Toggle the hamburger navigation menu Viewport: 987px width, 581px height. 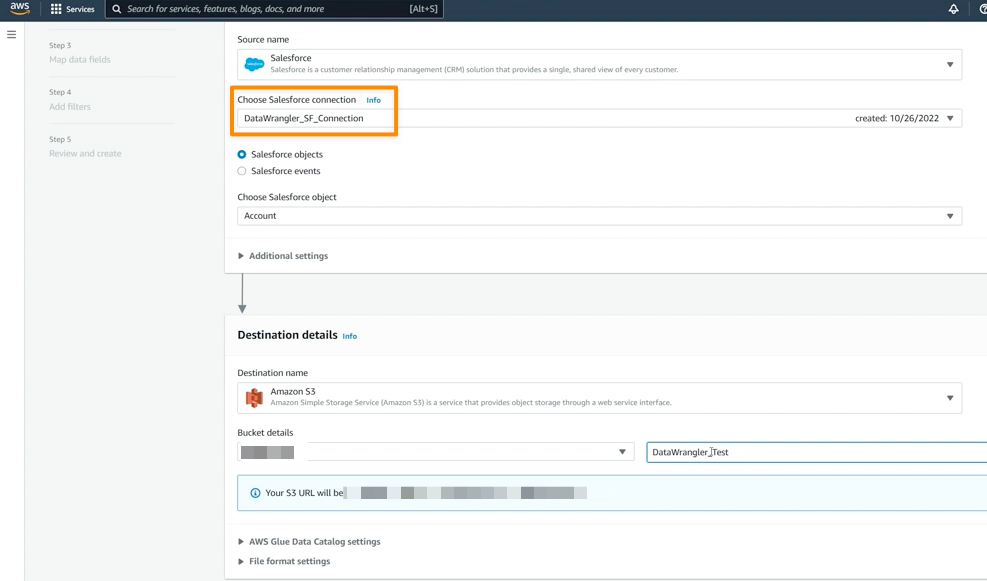click(11, 35)
